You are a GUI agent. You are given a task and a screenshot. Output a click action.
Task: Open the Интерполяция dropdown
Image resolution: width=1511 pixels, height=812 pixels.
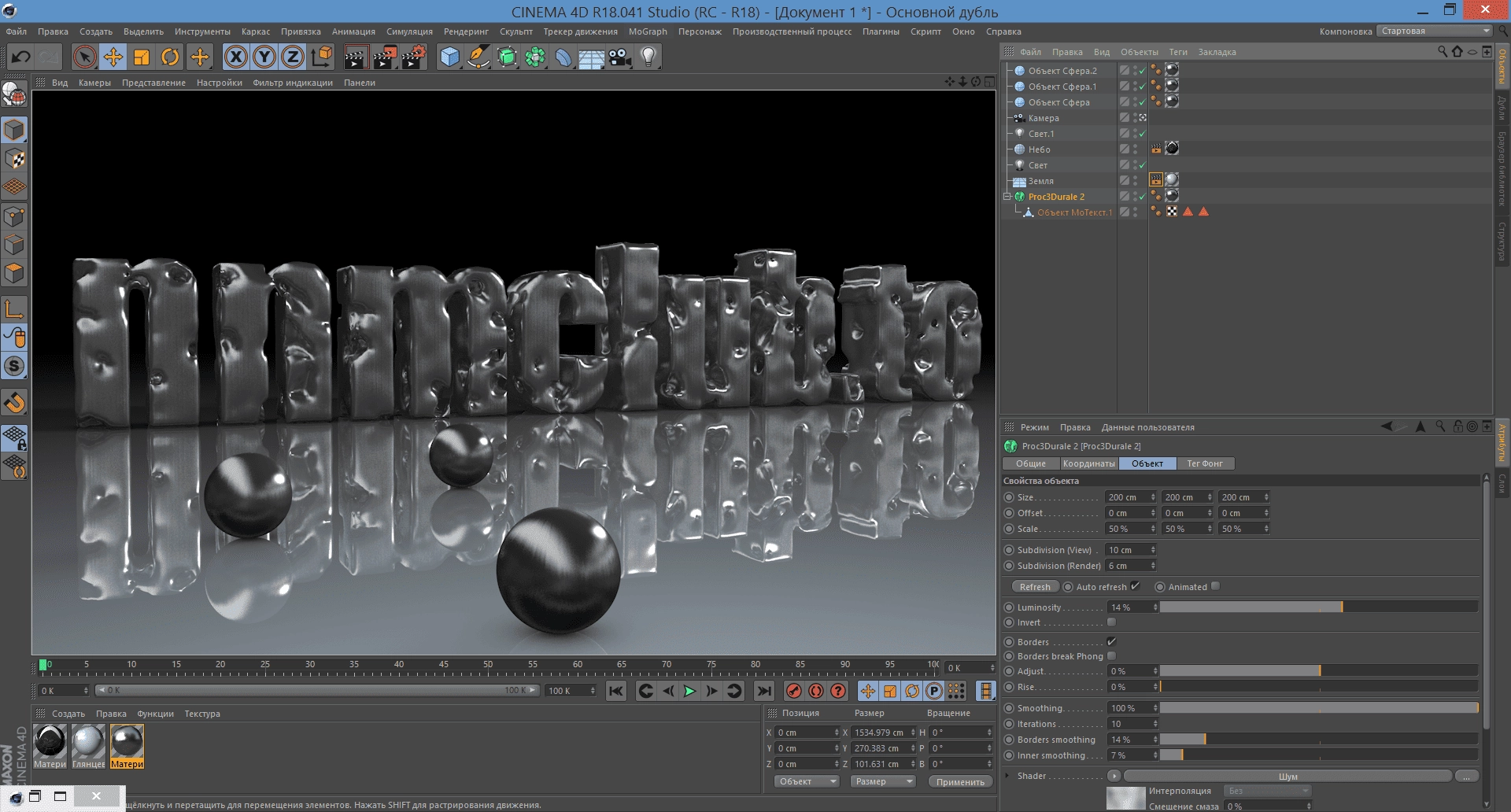point(1267,791)
